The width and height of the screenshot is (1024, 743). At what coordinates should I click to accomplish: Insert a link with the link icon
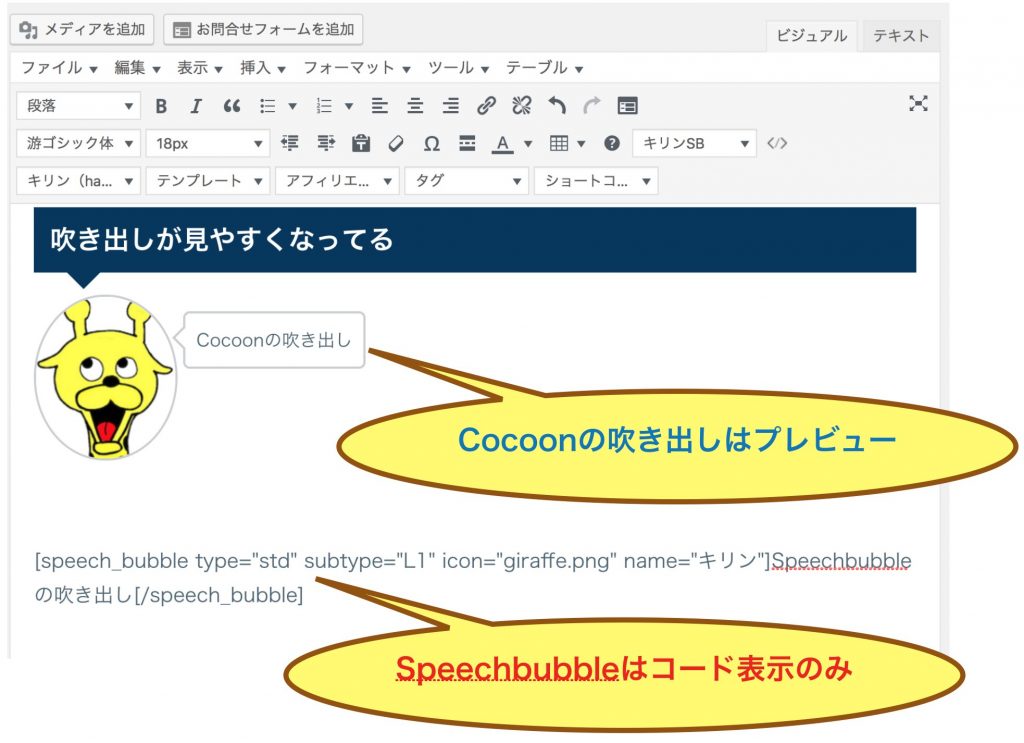487,105
